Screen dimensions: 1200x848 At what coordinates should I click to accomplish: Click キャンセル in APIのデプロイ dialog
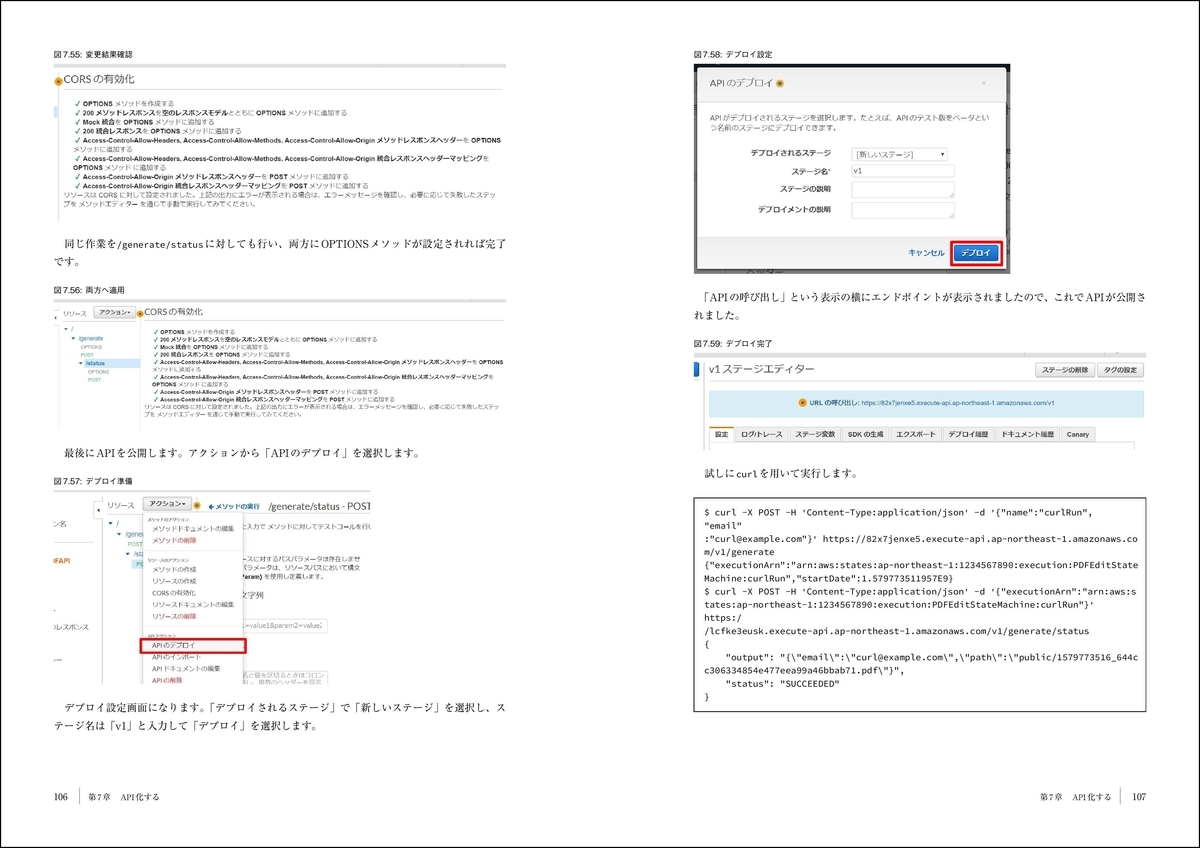pos(926,253)
